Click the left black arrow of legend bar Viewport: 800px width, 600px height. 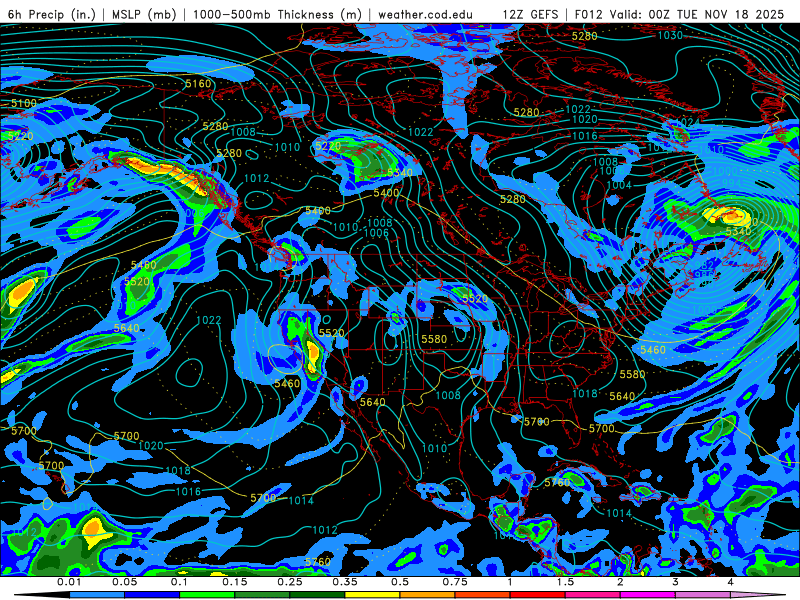42,595
